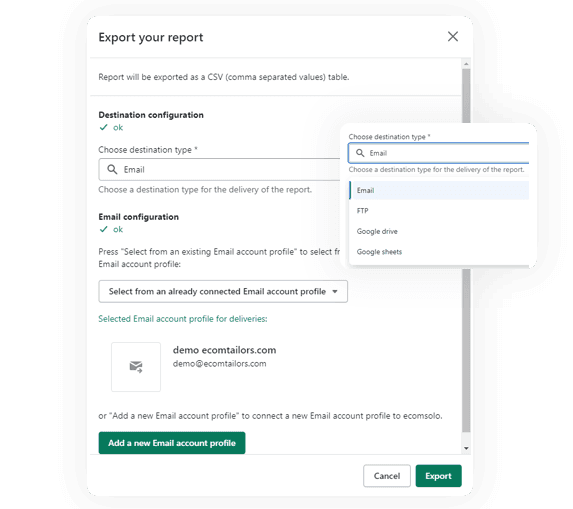Click the magnifier icon in the popup search box
The height and width of the screenshot is (509, 573).
pyautogui.click(x=360, y=153)
